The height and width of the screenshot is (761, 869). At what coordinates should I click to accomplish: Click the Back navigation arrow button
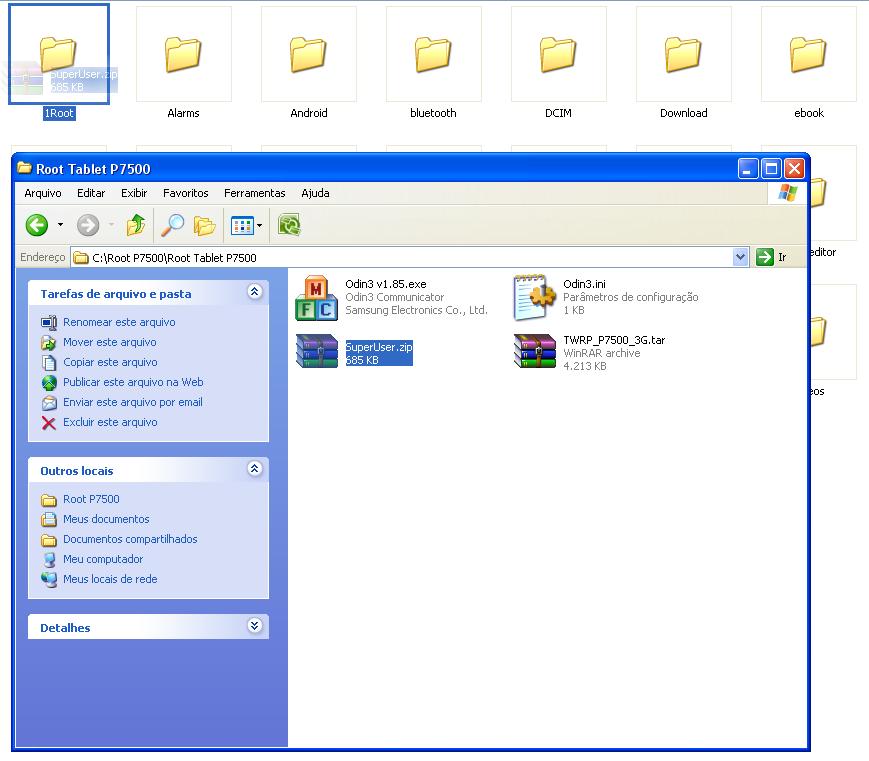(37, 226)
